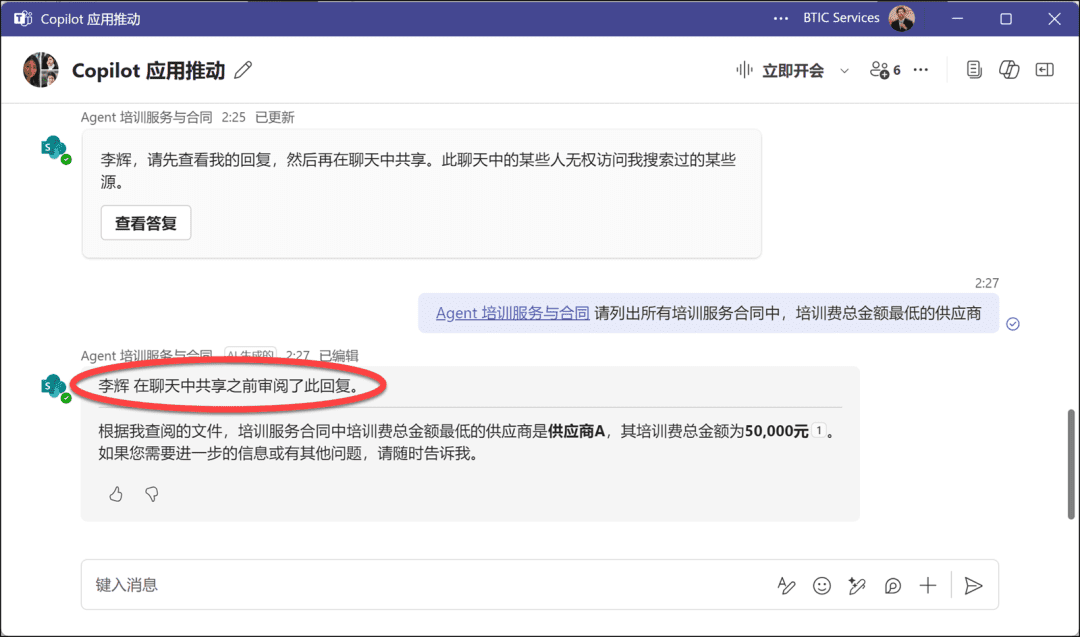Image resolution: width=1080 pixels, height=637 pixels.
Task: Send the message with arrow icon
Action: [973, 585]
